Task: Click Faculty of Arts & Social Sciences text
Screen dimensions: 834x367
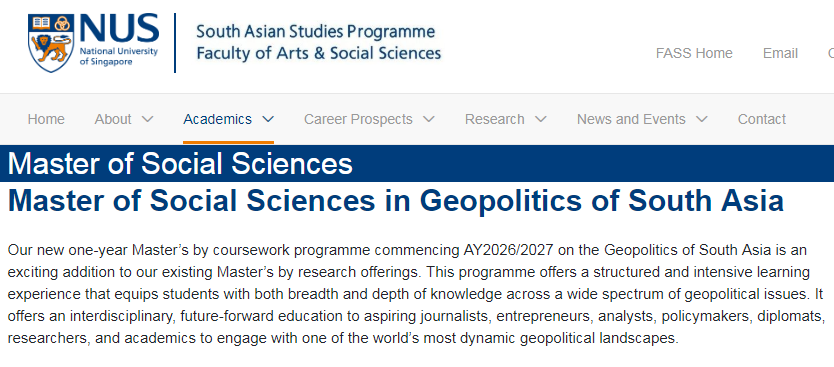Action: point(319,53)
